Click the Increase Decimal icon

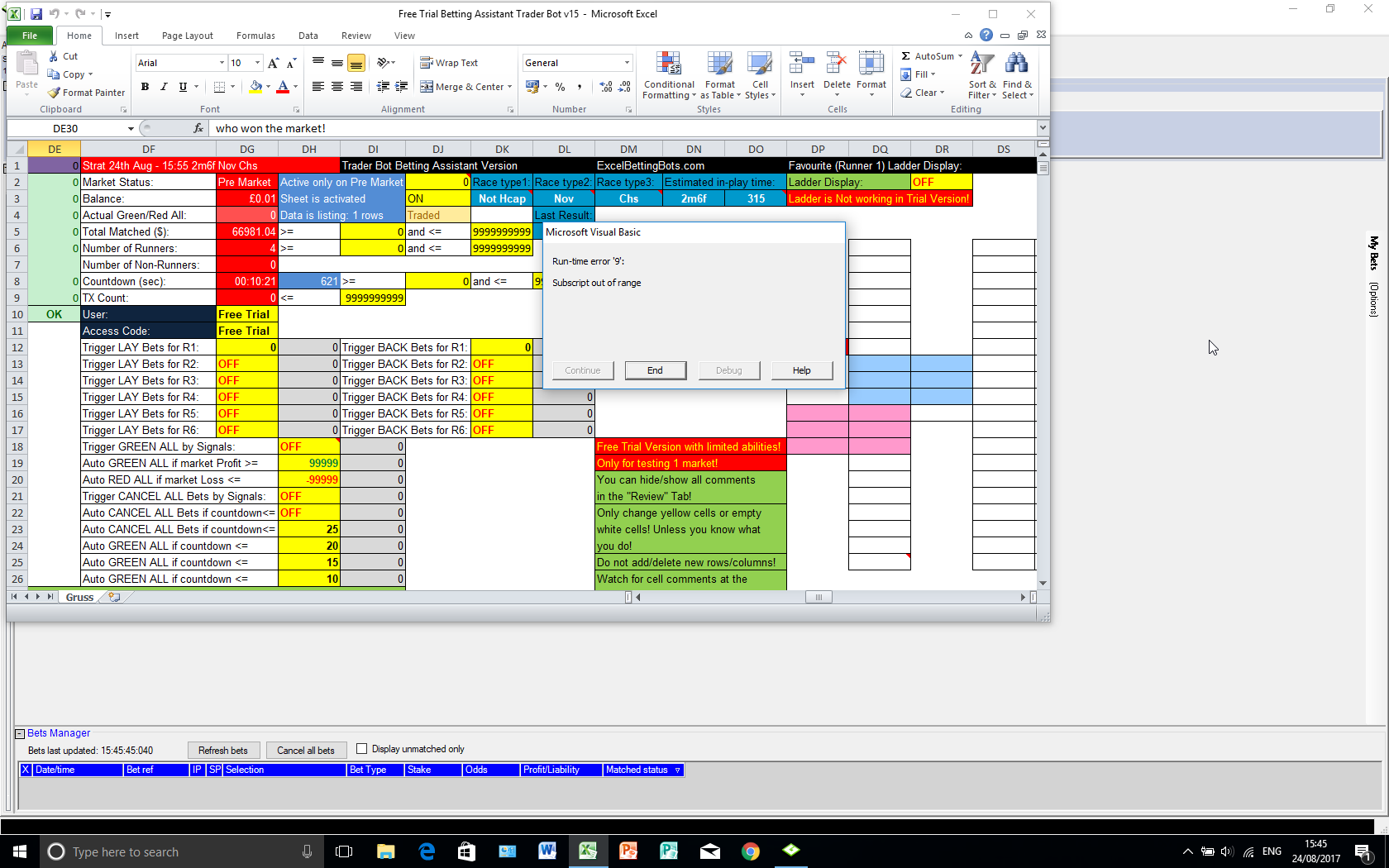point(606,87)
